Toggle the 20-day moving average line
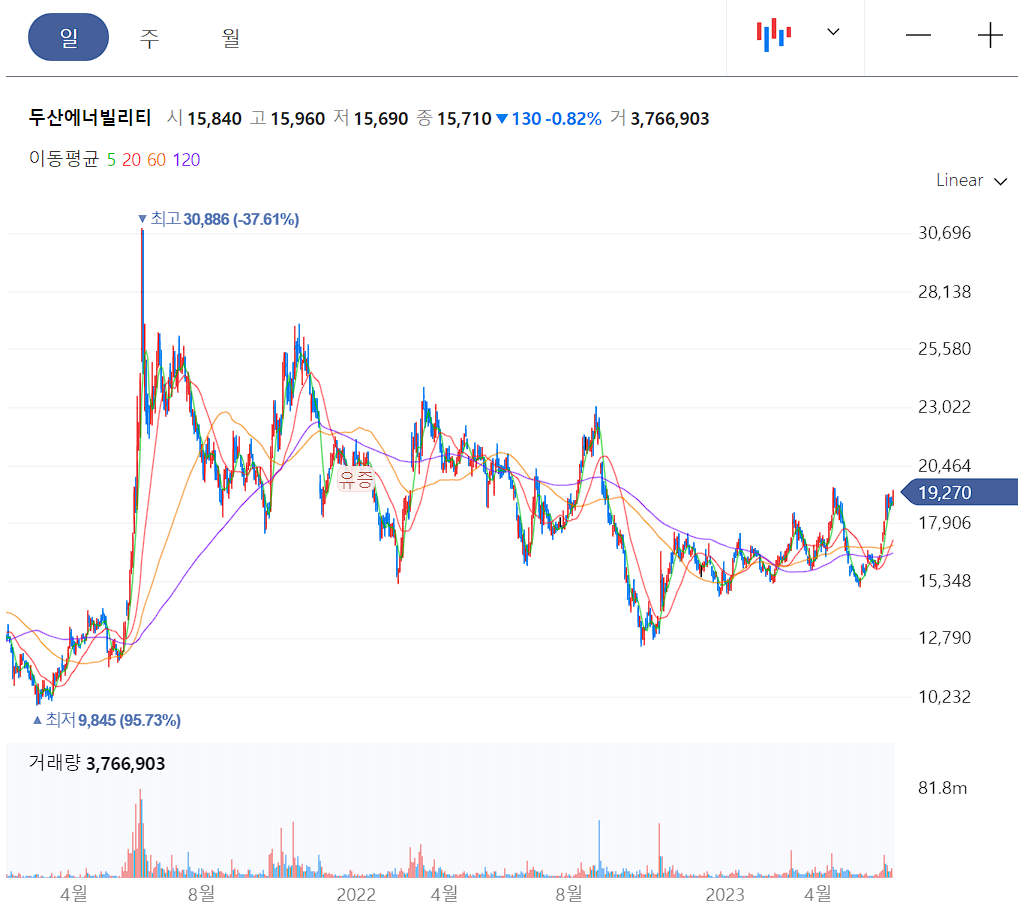The image size is (1018, 919). [x=131, y=160]
